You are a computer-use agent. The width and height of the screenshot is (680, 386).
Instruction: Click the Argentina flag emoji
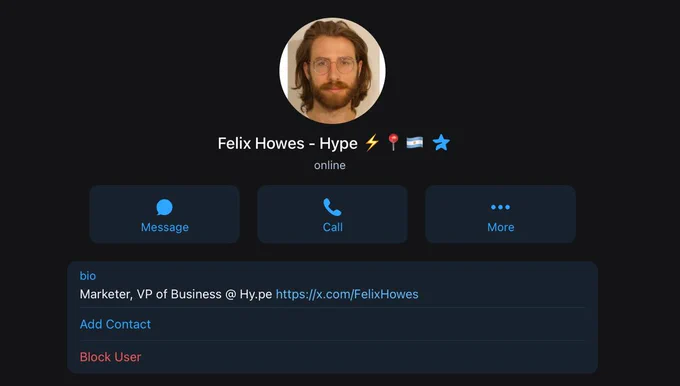tap(415, 142)
